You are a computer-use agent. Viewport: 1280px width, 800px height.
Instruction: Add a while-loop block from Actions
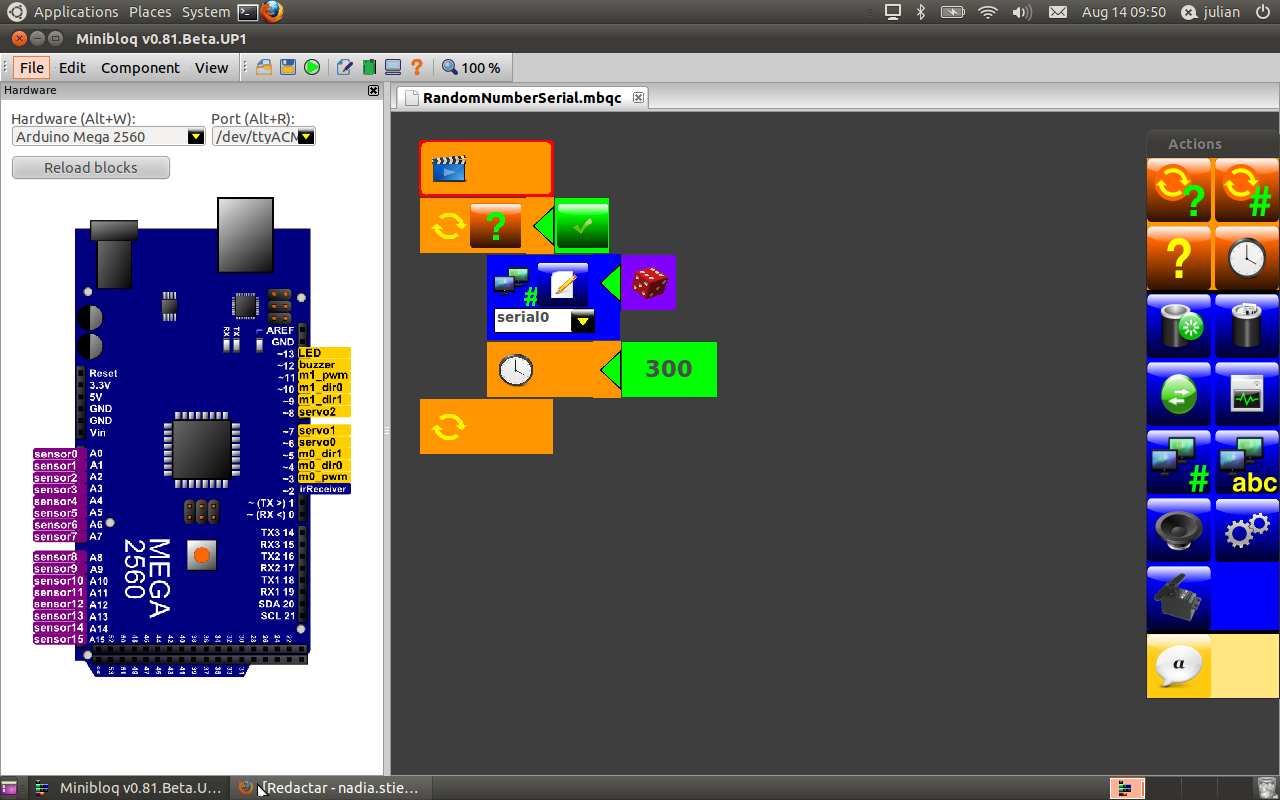coord(1179,190)
